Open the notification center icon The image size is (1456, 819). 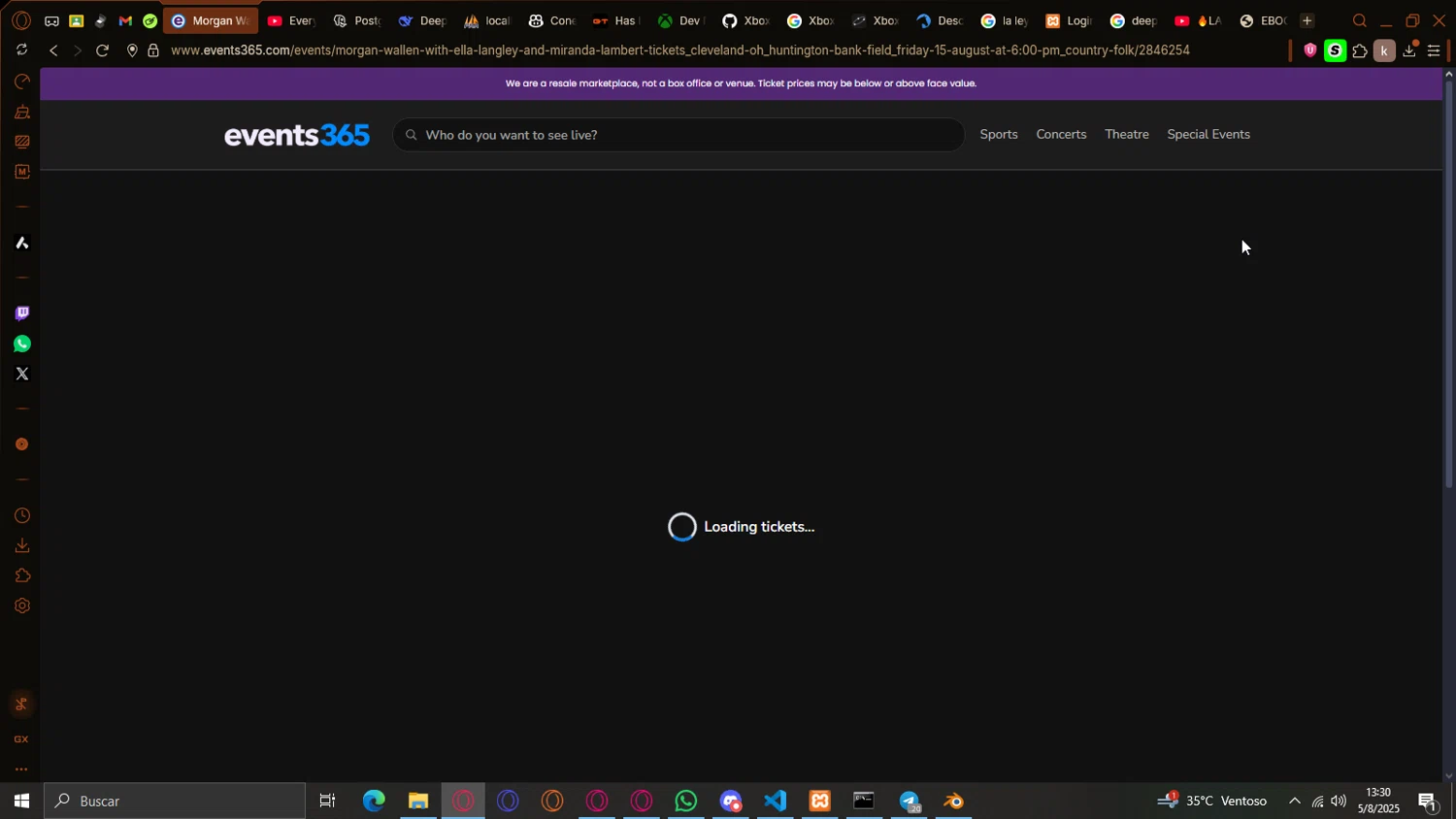pos(1428,801)
